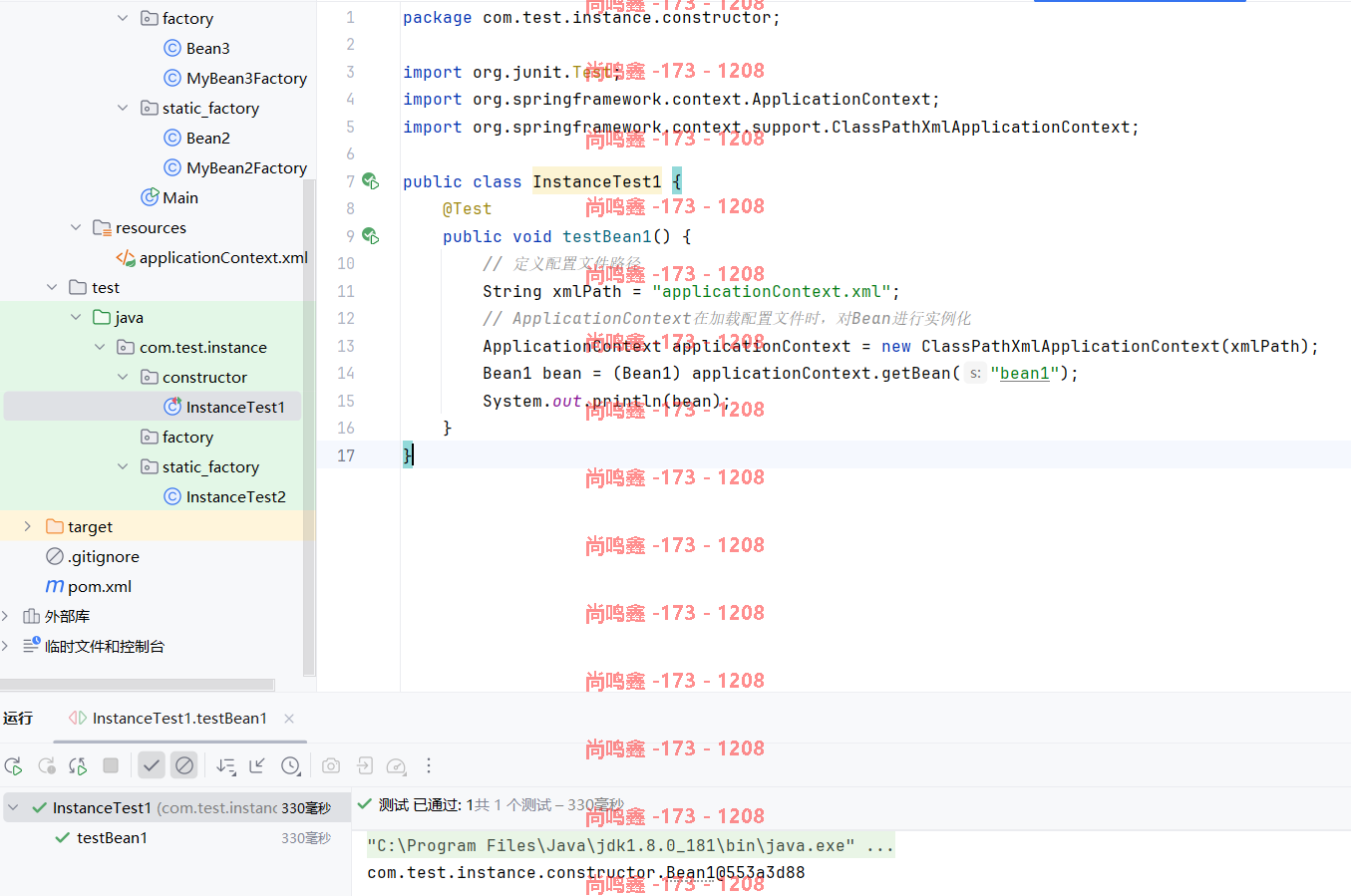Click the InstanceTest2 class icon
This screenshot has height=896, width=1351.
click(x=172, y=496)
